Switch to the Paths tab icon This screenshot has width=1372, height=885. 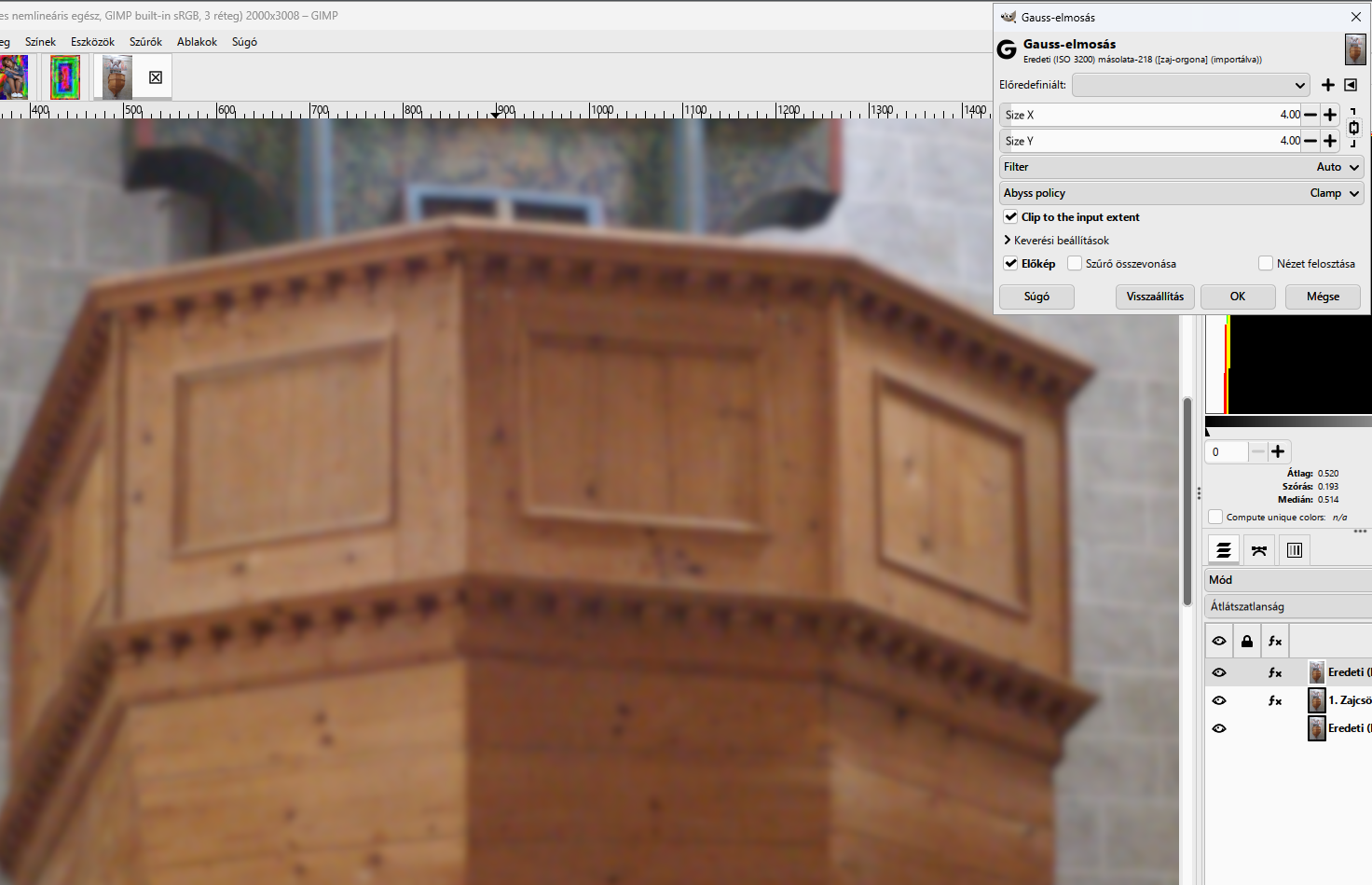tap(1259, 550)
